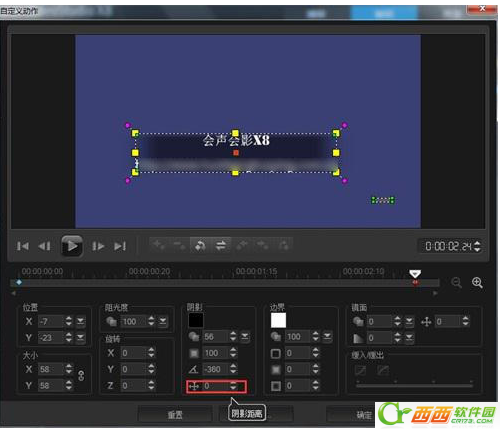500x429 pixels.
Task: Adjust the size Y stepper arrows
Action: [69, 385]
